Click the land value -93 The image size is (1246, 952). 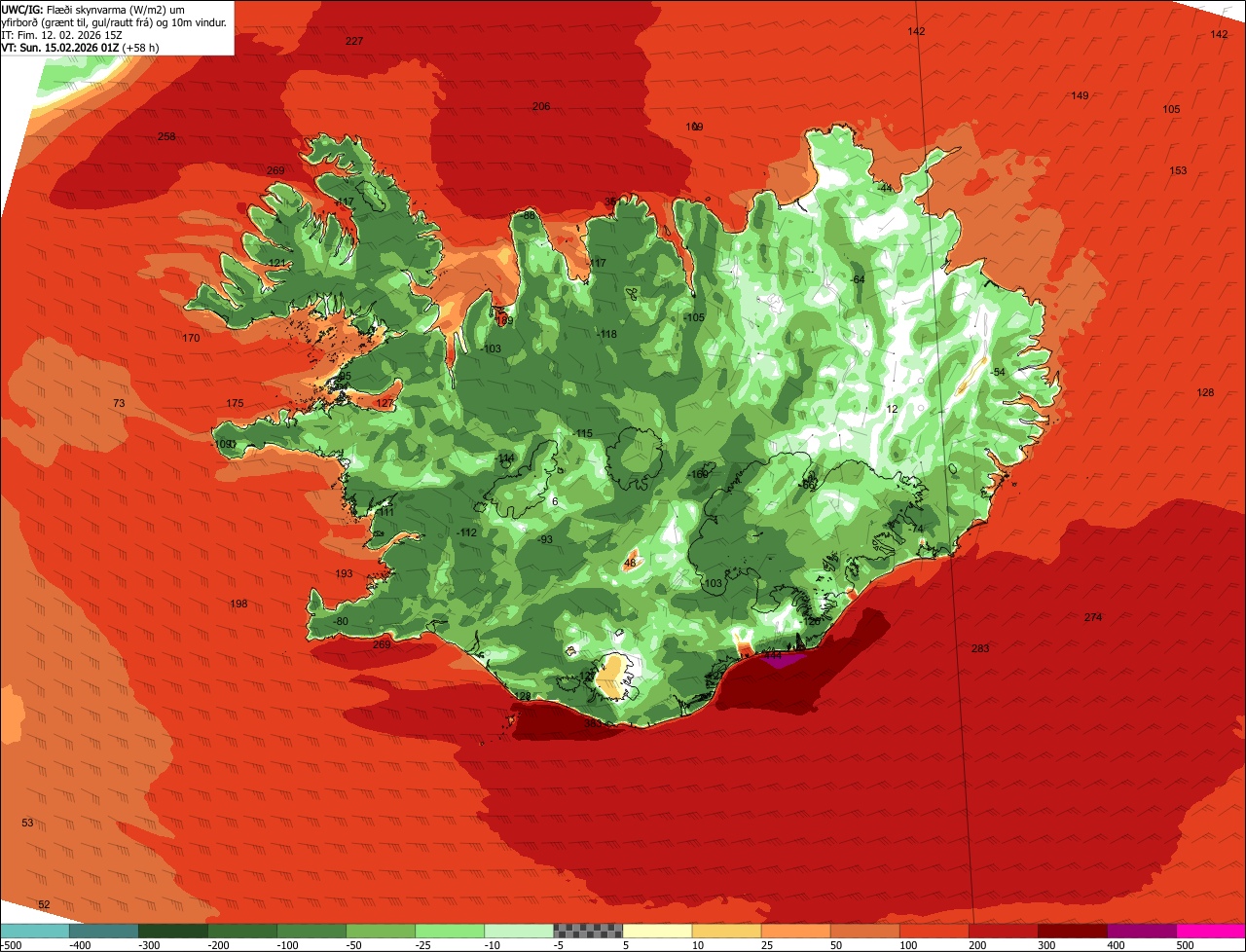tap(545, 539)
